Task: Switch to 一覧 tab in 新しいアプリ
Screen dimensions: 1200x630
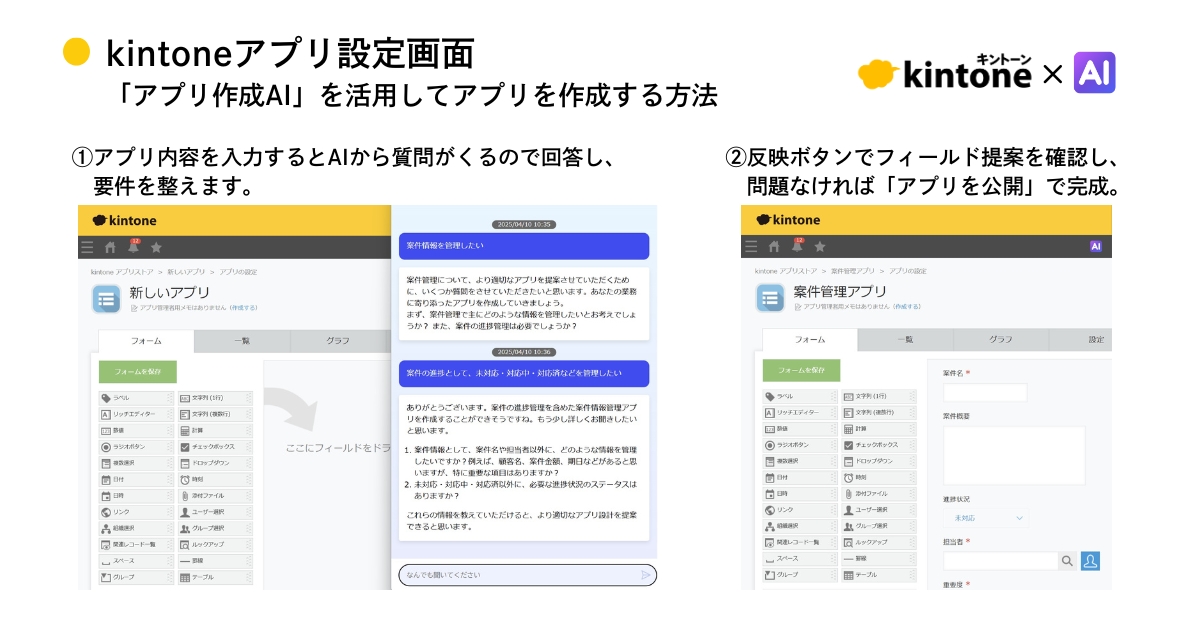Action: tap(242, 340)
